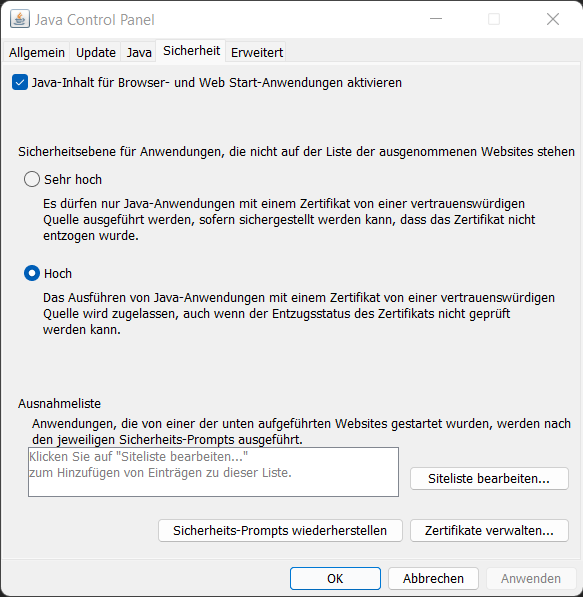Image resolution: width=583 pixels, height=597 pixels.
Task: Select the Sehr hoch security level
Action: [x=32, y=179]
